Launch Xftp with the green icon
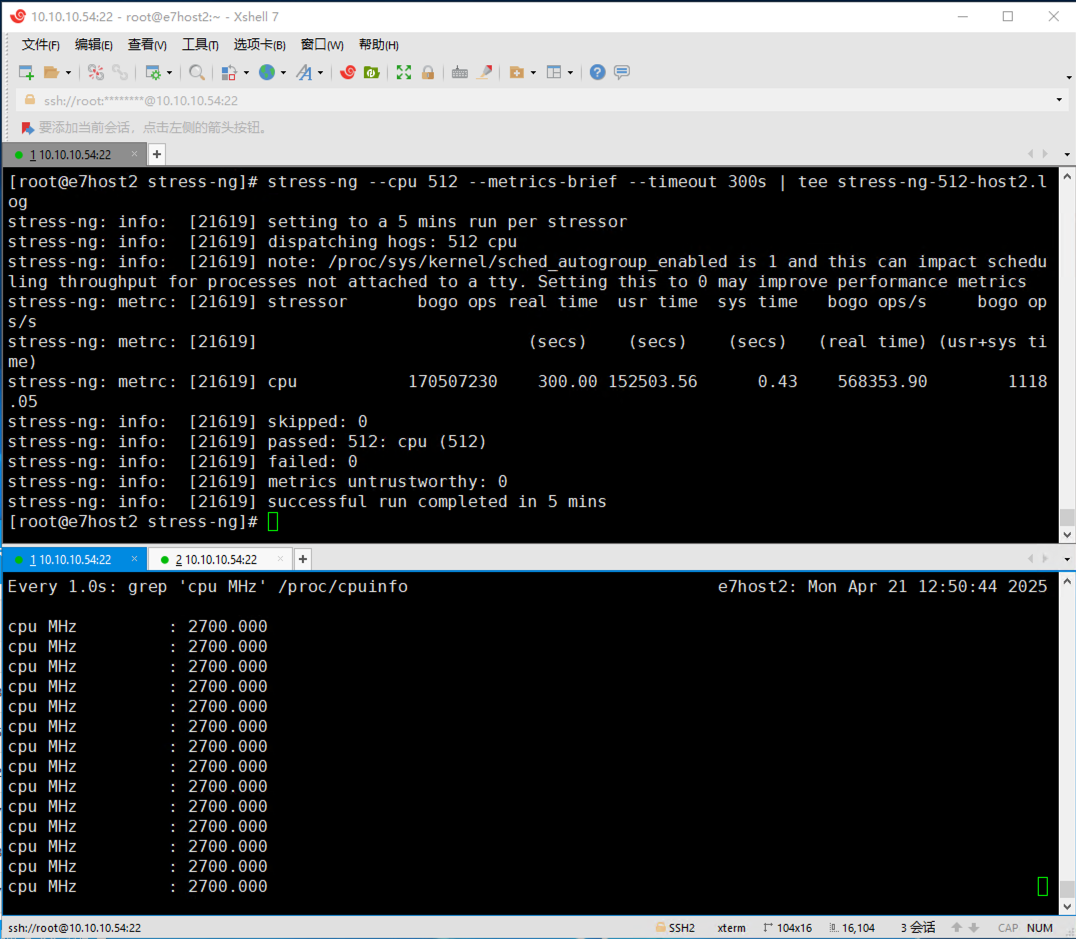1076x939 pixels. coord(372,72)
